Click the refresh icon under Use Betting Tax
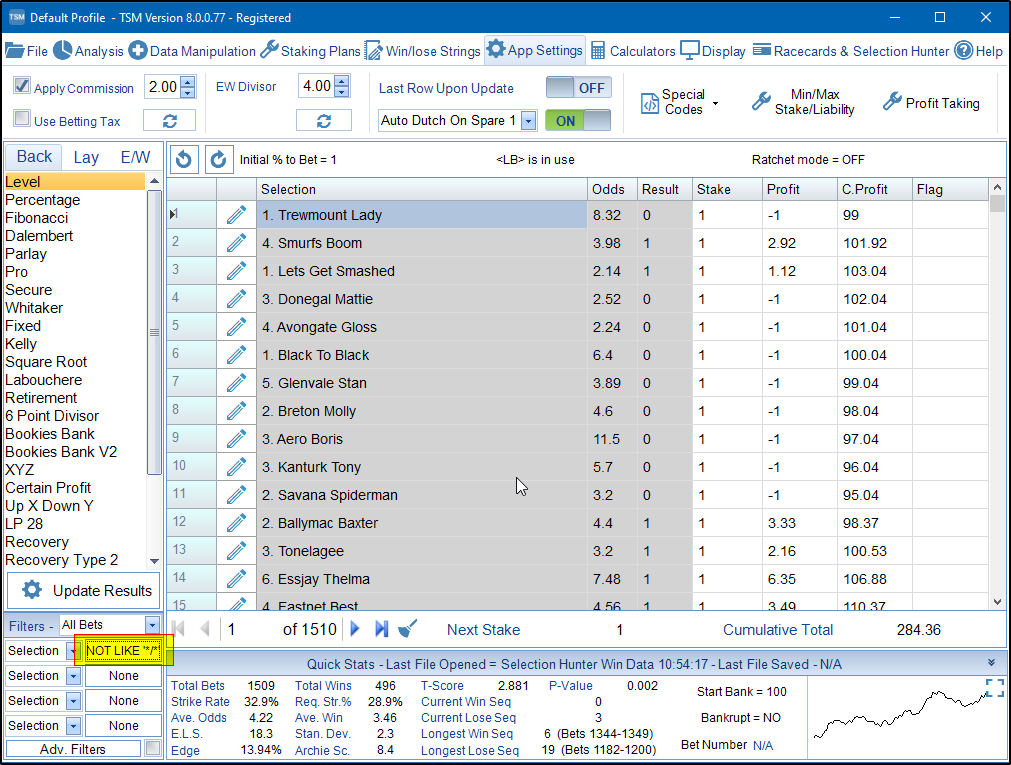The height and width of the screenshot is (765, 1011). [169, 121]
